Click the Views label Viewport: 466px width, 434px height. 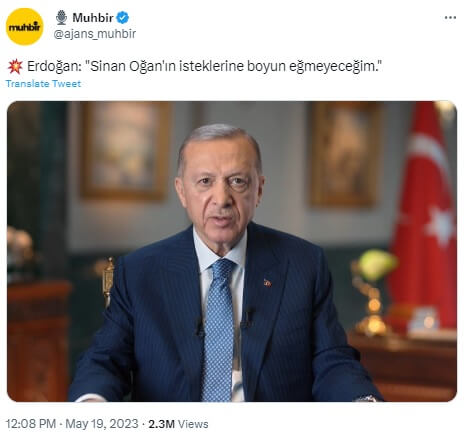click(x=193, y=424)
